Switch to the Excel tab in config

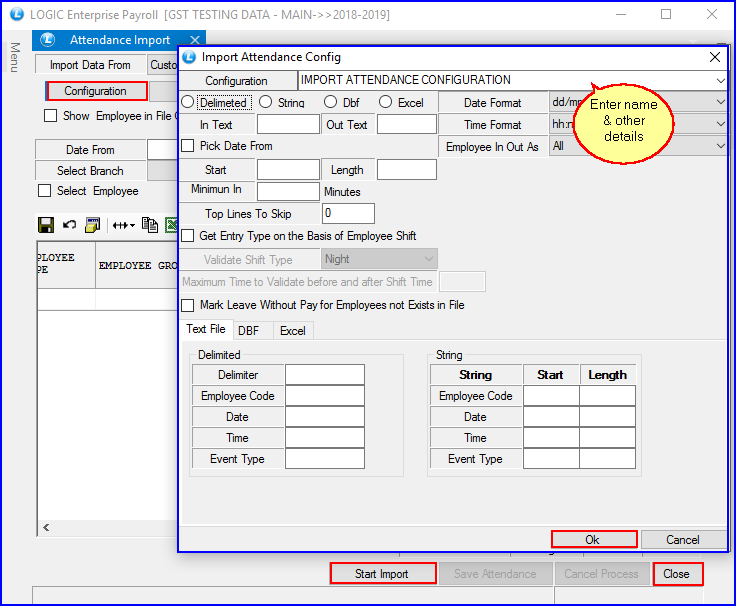click(293, 330)
